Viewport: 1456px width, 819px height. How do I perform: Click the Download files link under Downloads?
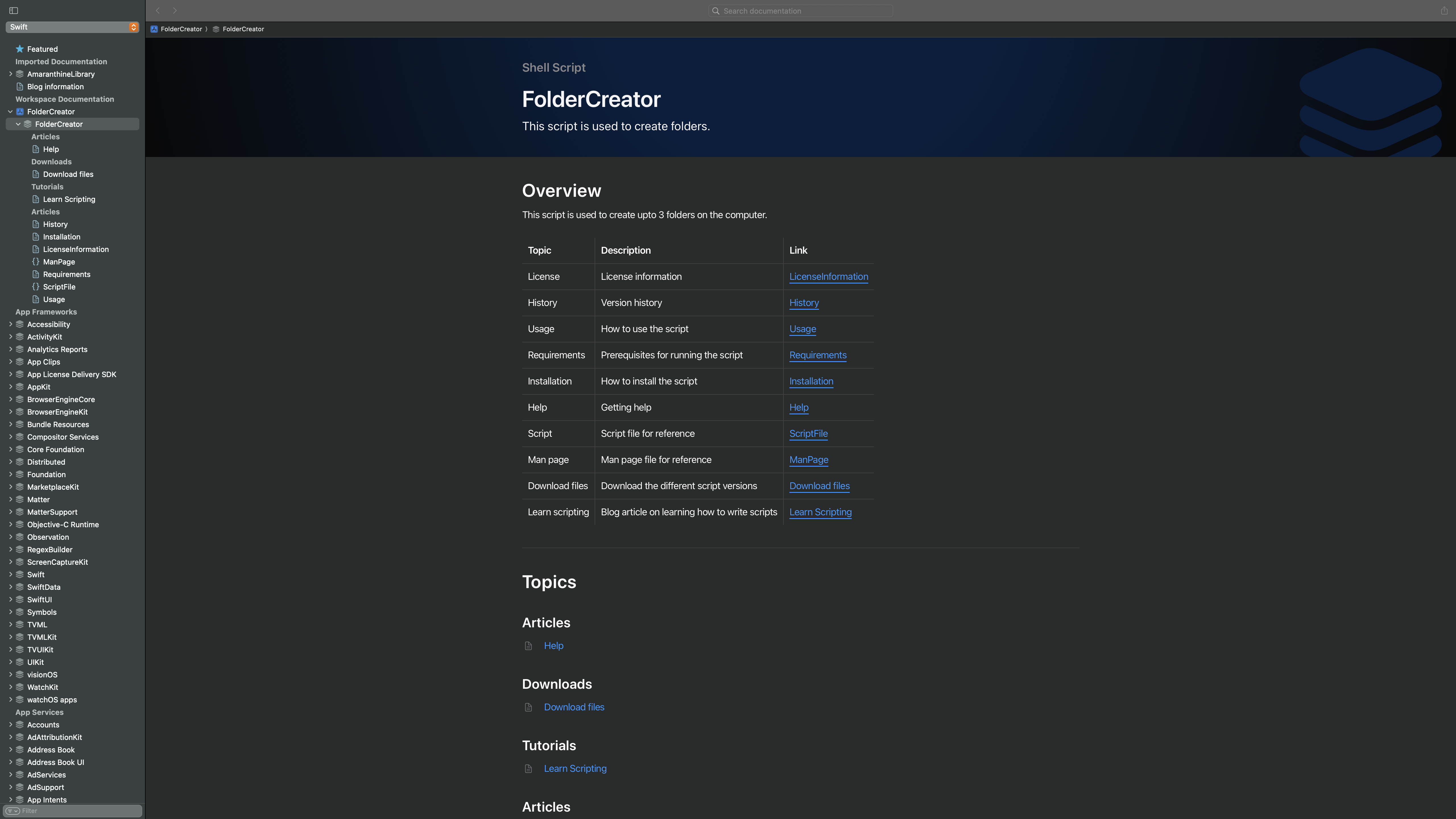tap(574, 708)
